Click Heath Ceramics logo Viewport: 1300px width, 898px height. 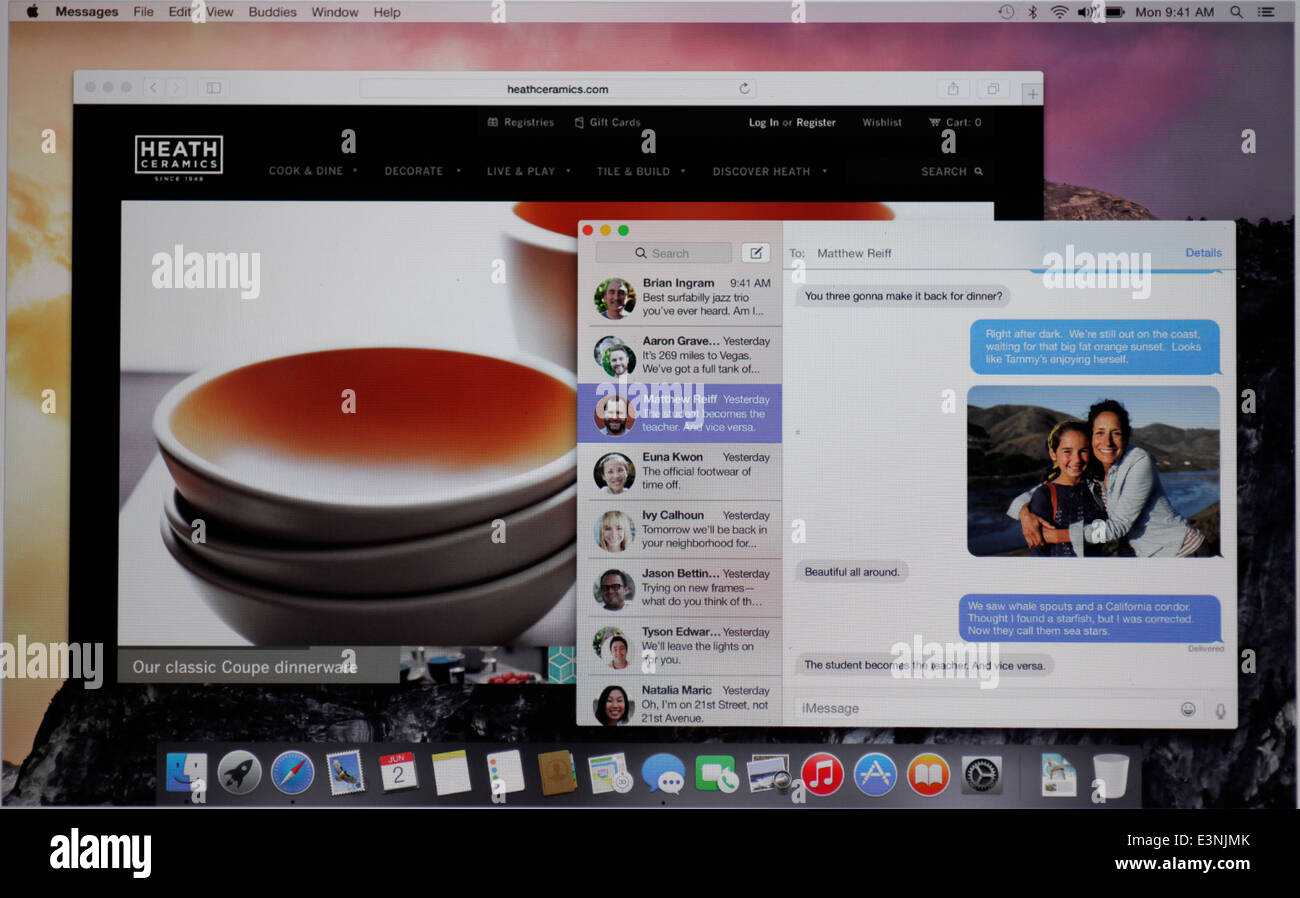[179, 157]
